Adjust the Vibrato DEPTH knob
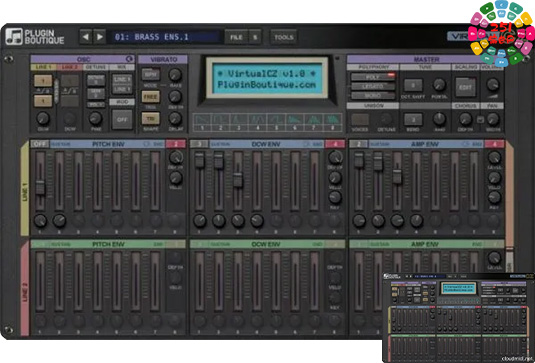This screenshot has height=363, width=535. [175, 97]
